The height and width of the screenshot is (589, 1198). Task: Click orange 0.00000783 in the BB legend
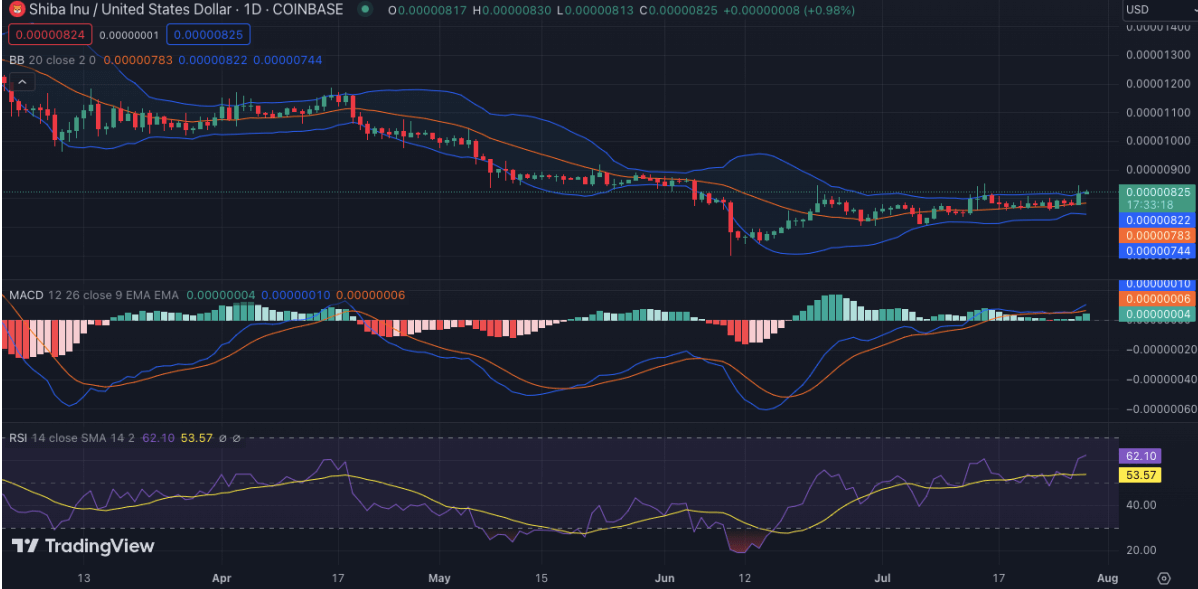(138, 60)
